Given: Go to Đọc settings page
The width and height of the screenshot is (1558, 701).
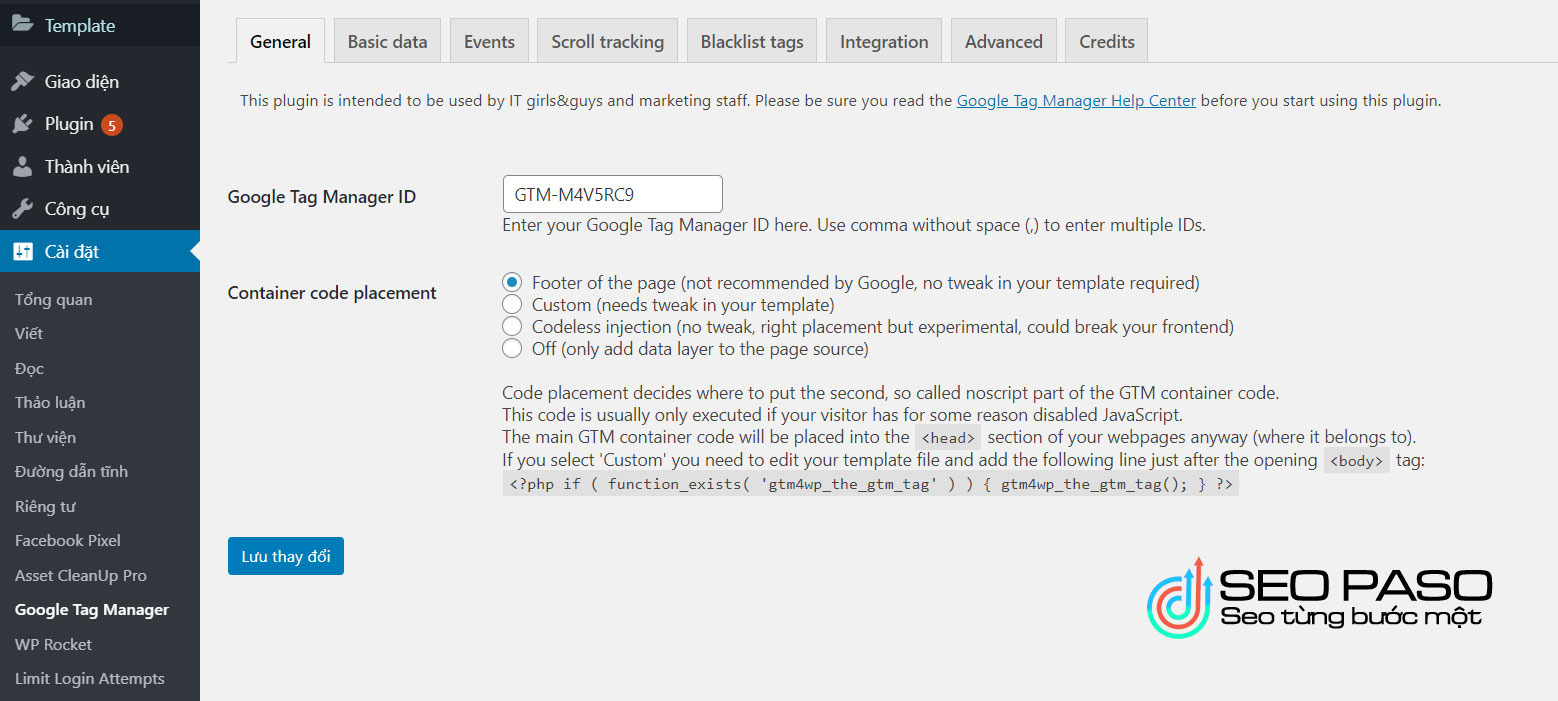Looking at the screenshot, I should [29, 368].
